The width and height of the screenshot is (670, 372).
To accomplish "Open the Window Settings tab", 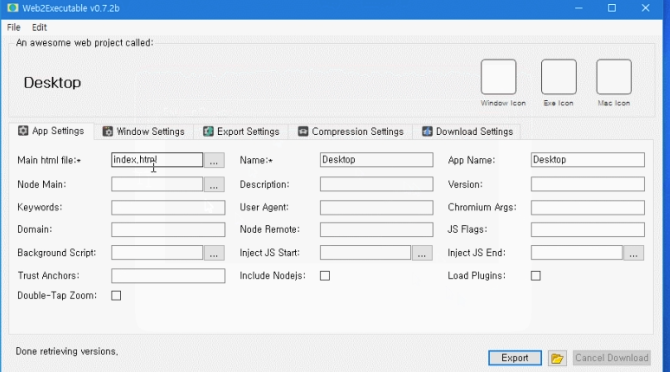I will [x=144, y=132].
